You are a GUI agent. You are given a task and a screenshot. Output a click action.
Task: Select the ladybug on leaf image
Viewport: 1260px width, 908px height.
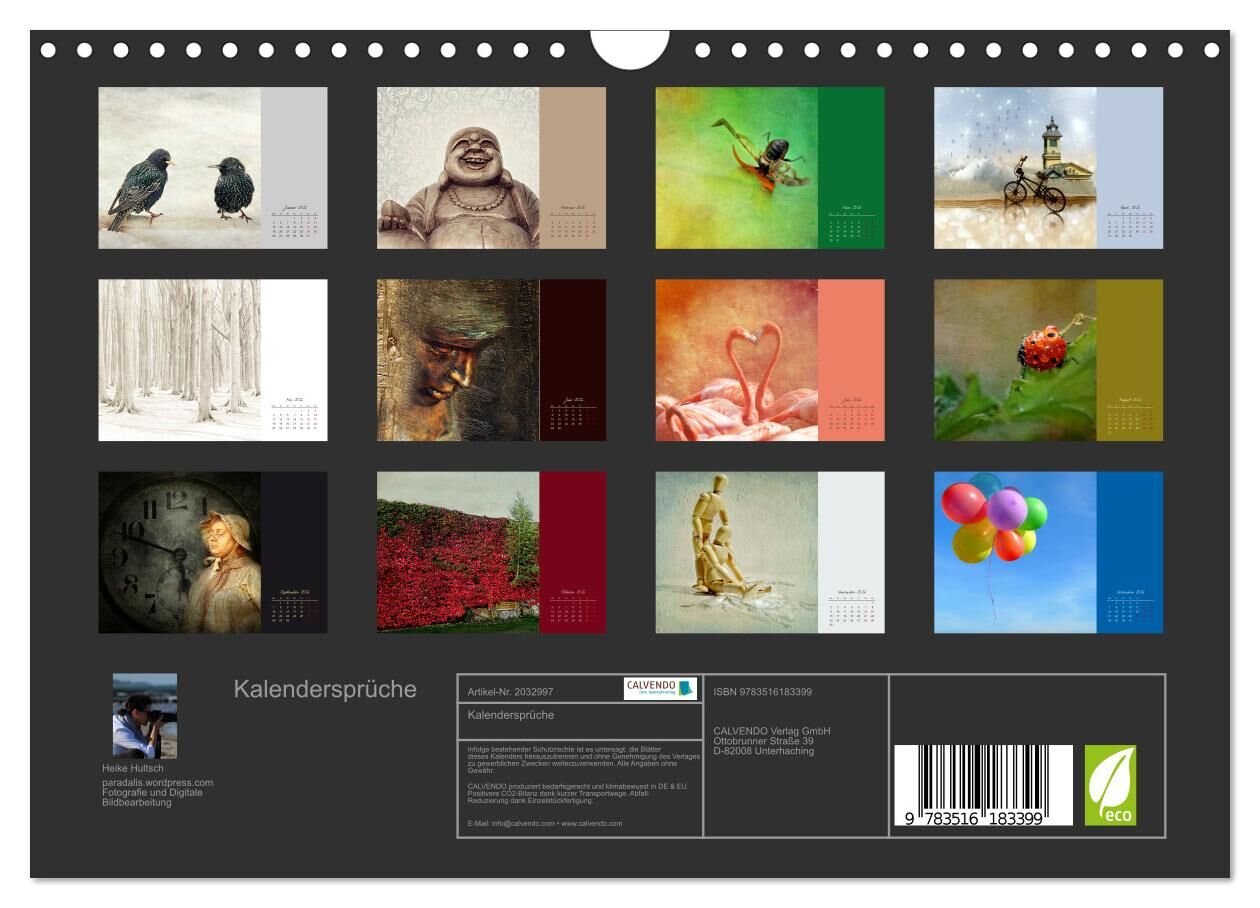coord(1015,360)
